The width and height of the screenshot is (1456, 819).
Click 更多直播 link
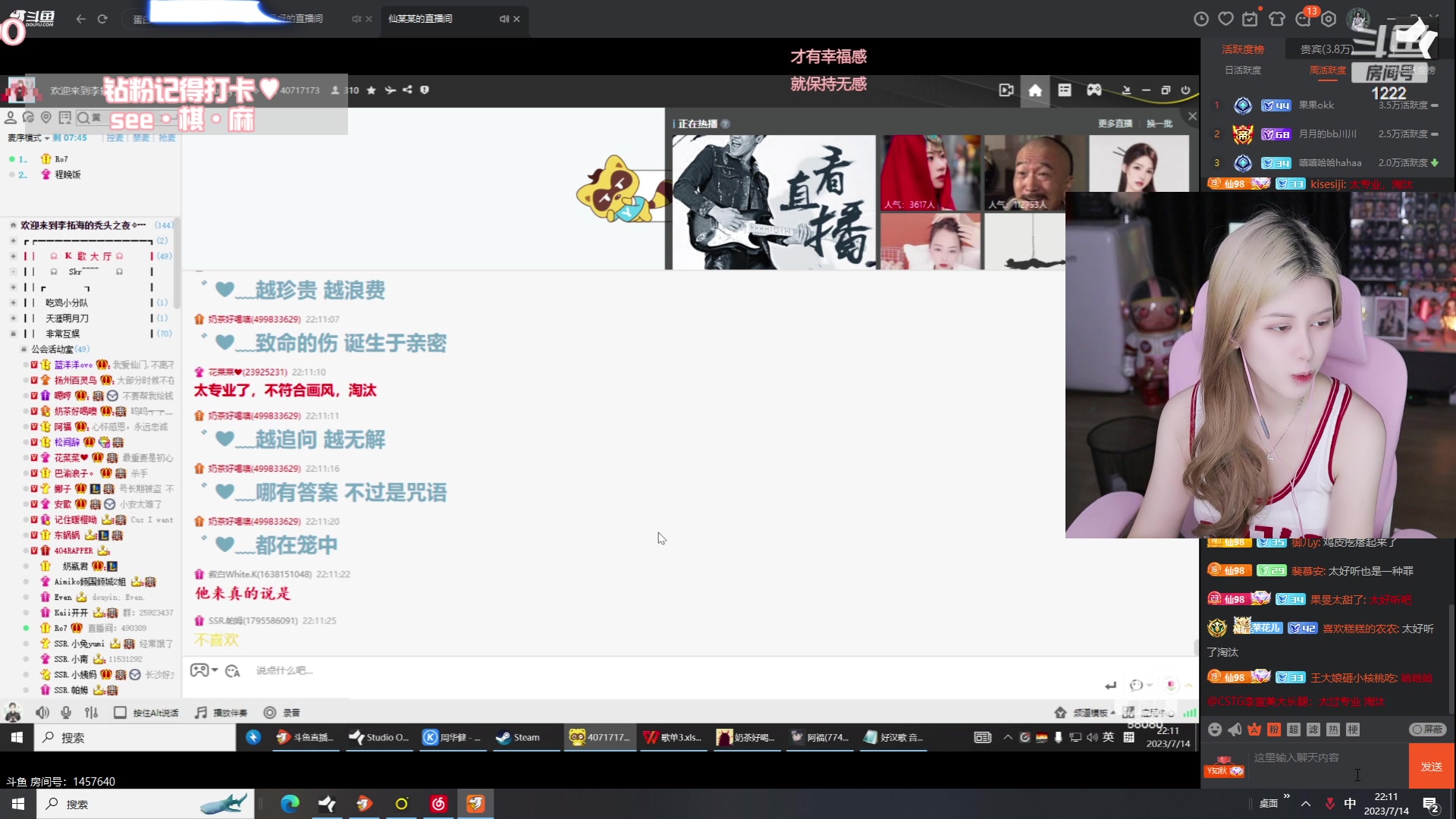tap(1115, 124)
